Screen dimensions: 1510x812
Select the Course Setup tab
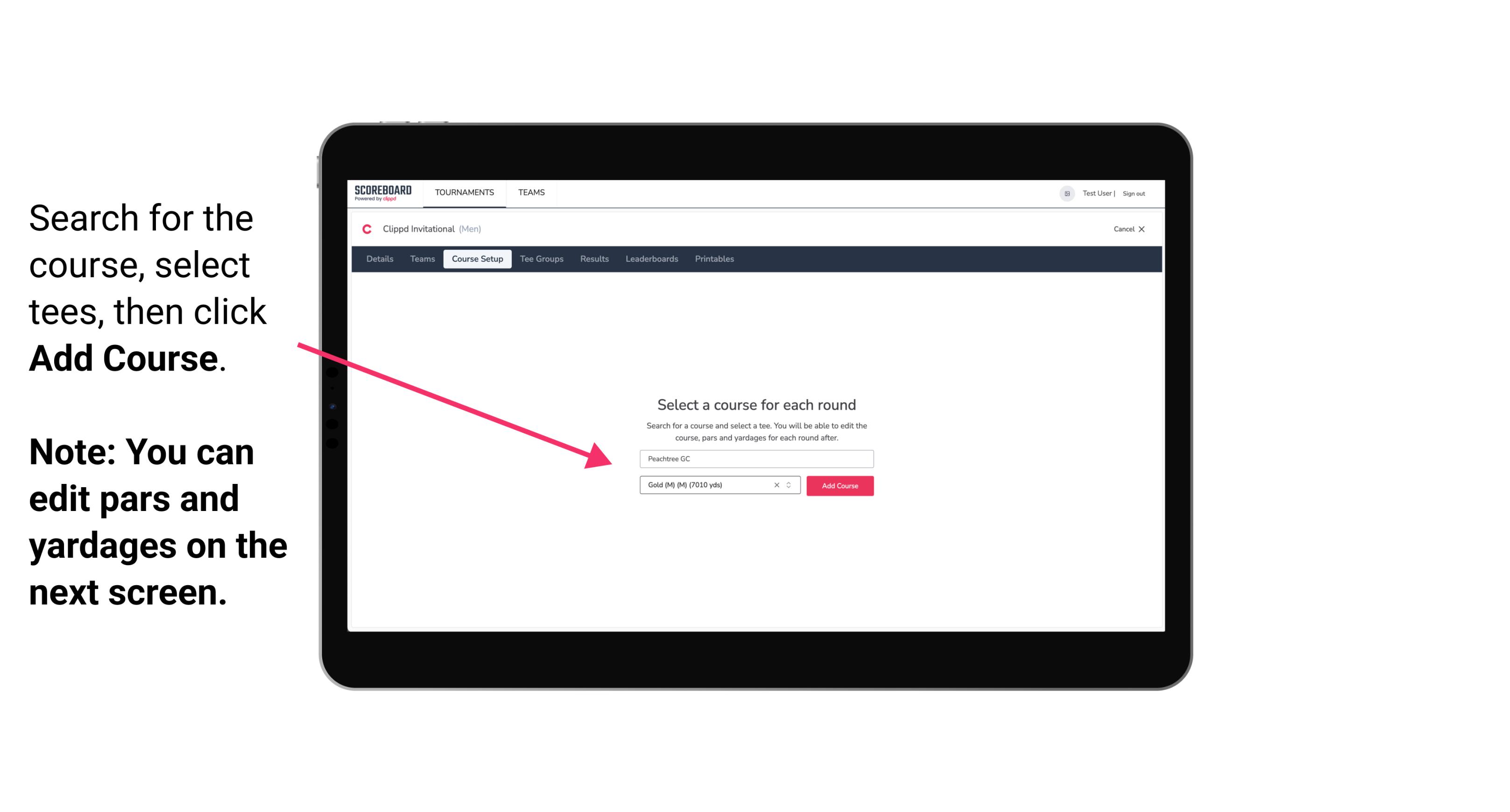click(478, 259)
